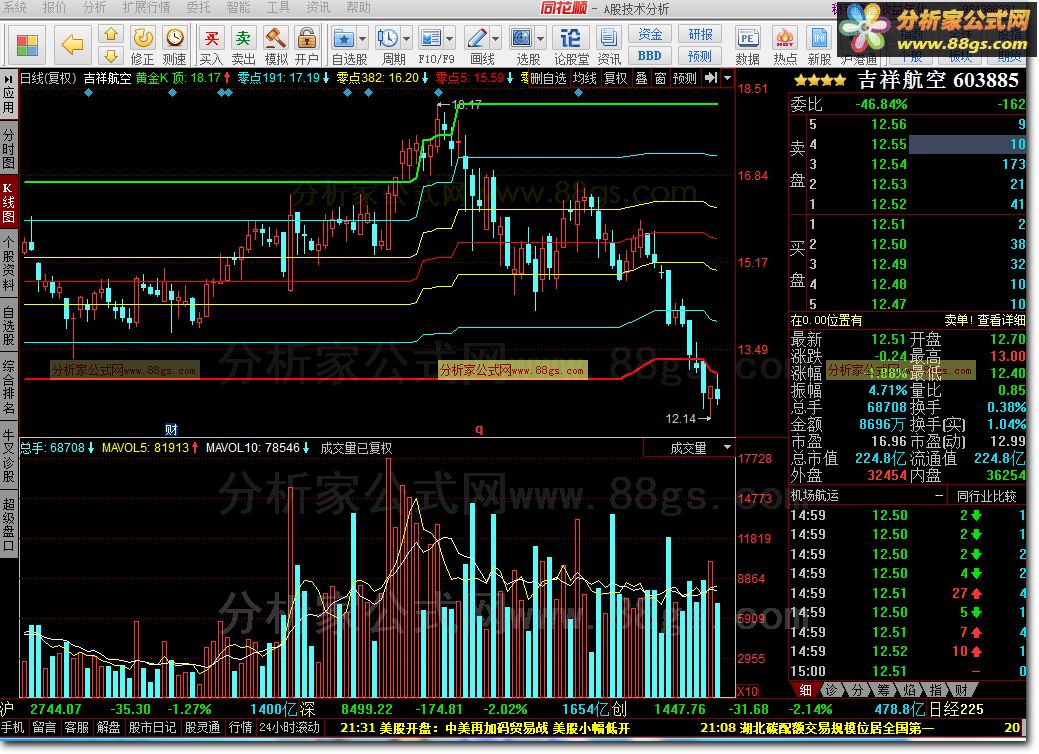
Task: Switch to 分时图 sidebar tab
Action: (9, 148)
